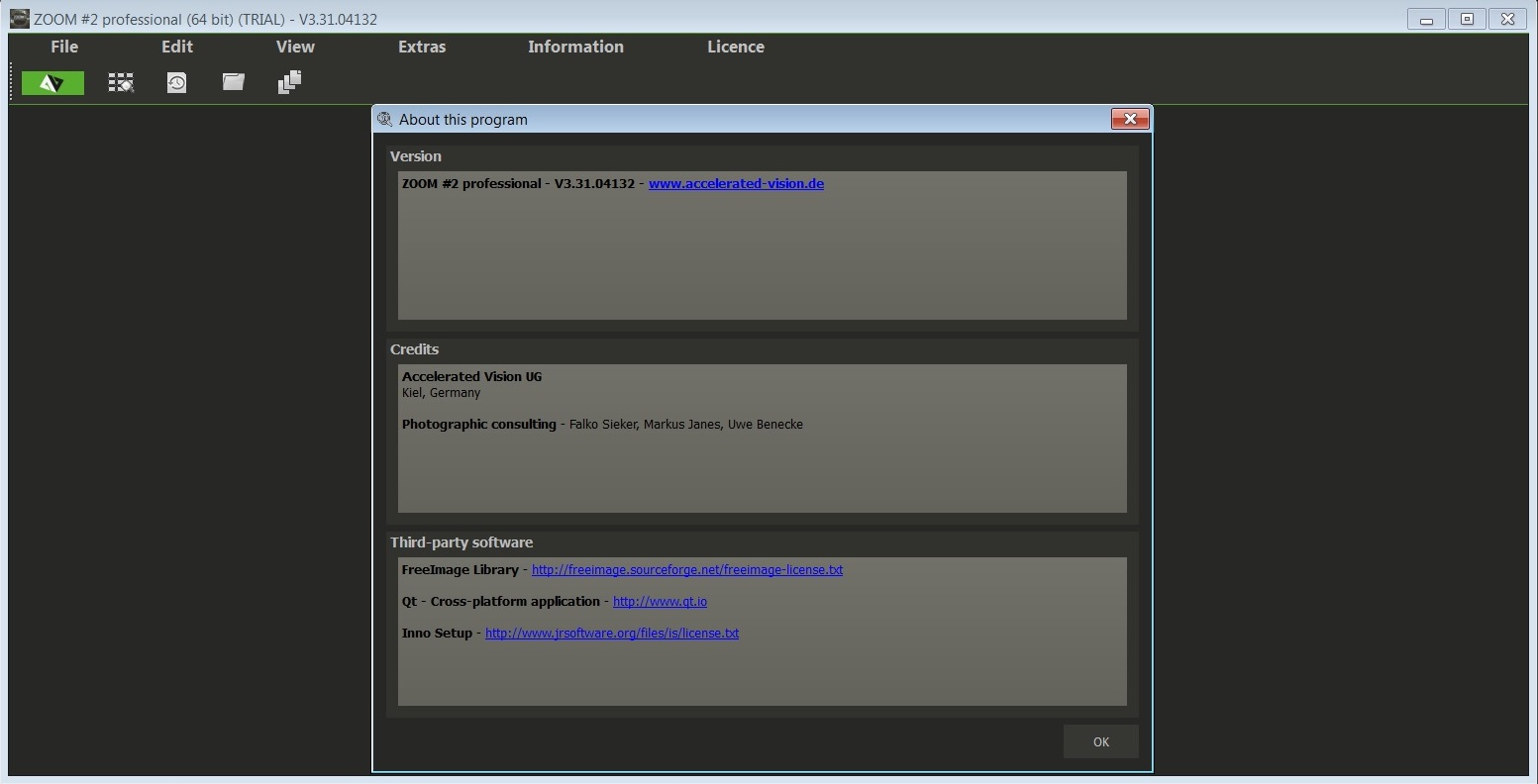Screen dimensions: 1538x784
Task: Open the Licence menu
Action: pyautogui.click(x=736, y=47)
